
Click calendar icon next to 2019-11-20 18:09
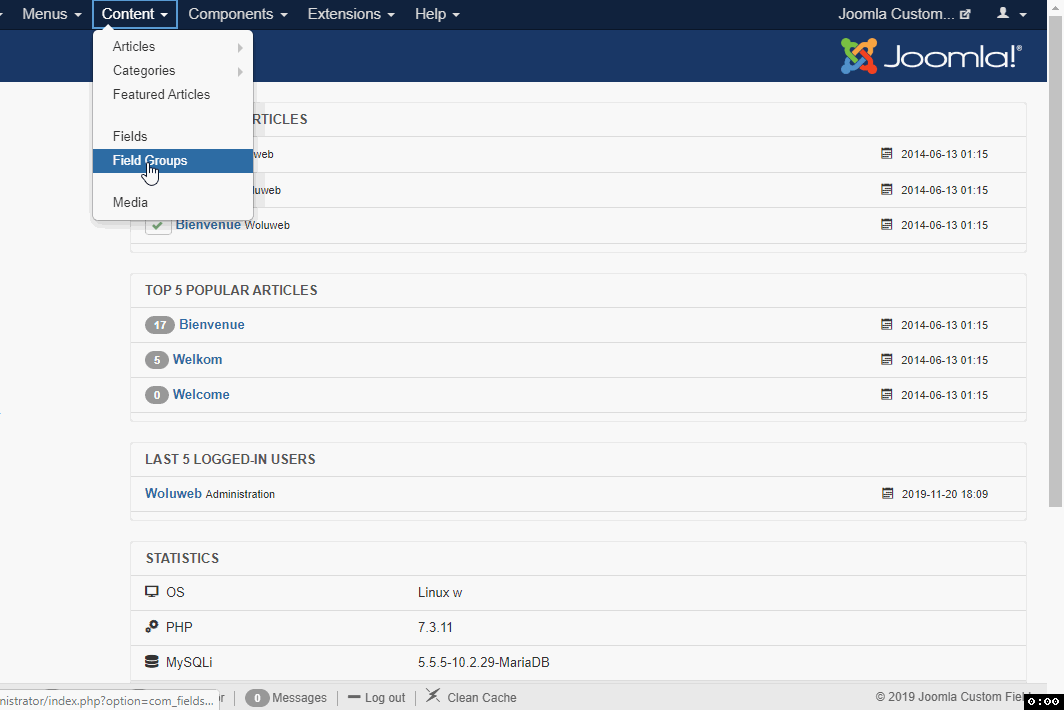coord(888,493)
